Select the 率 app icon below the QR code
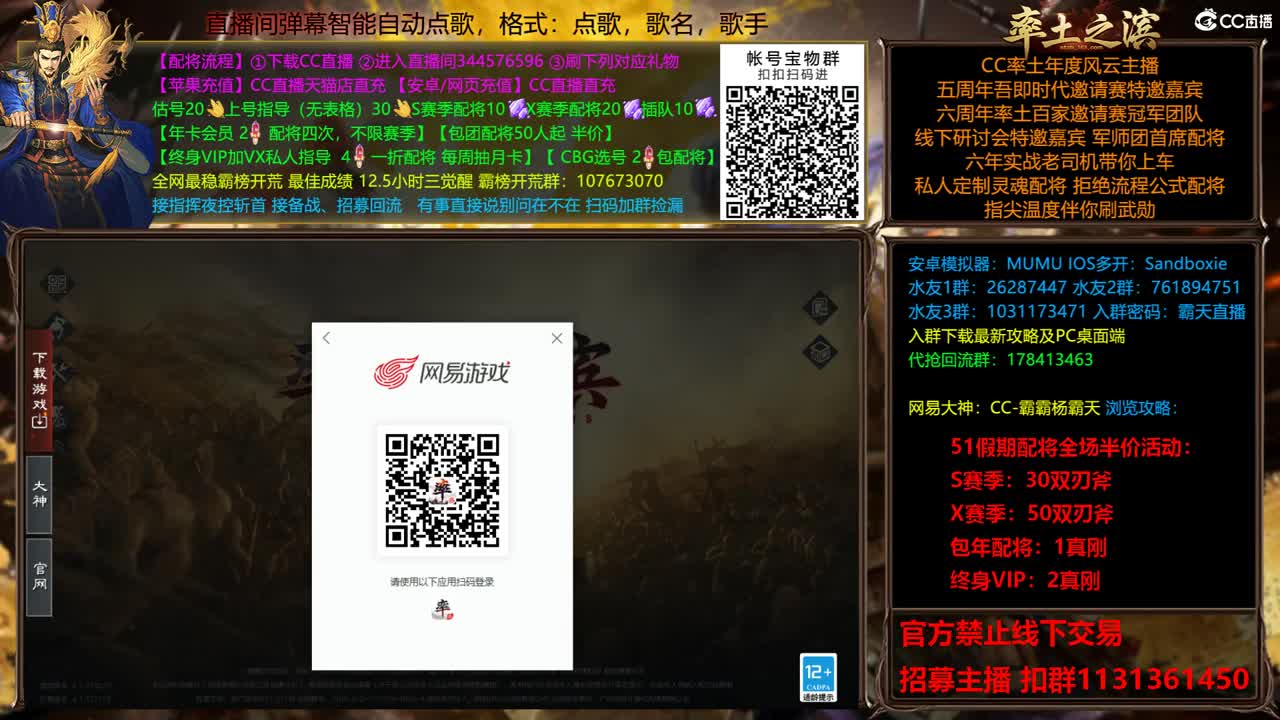 pos(442,609)
